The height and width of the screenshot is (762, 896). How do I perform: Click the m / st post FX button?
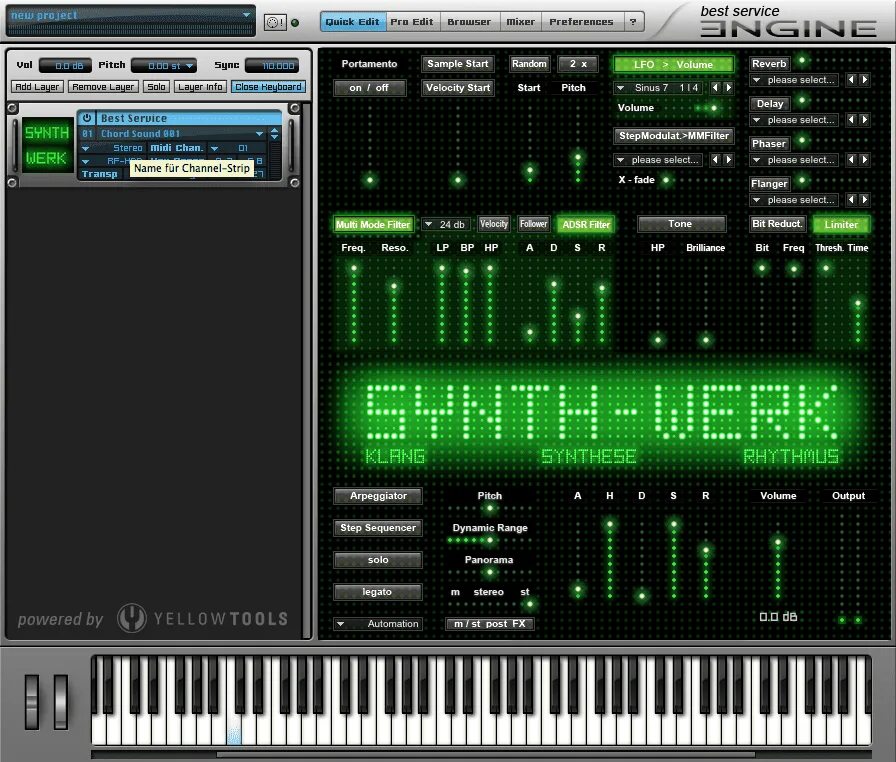click(x=490, y=624)
